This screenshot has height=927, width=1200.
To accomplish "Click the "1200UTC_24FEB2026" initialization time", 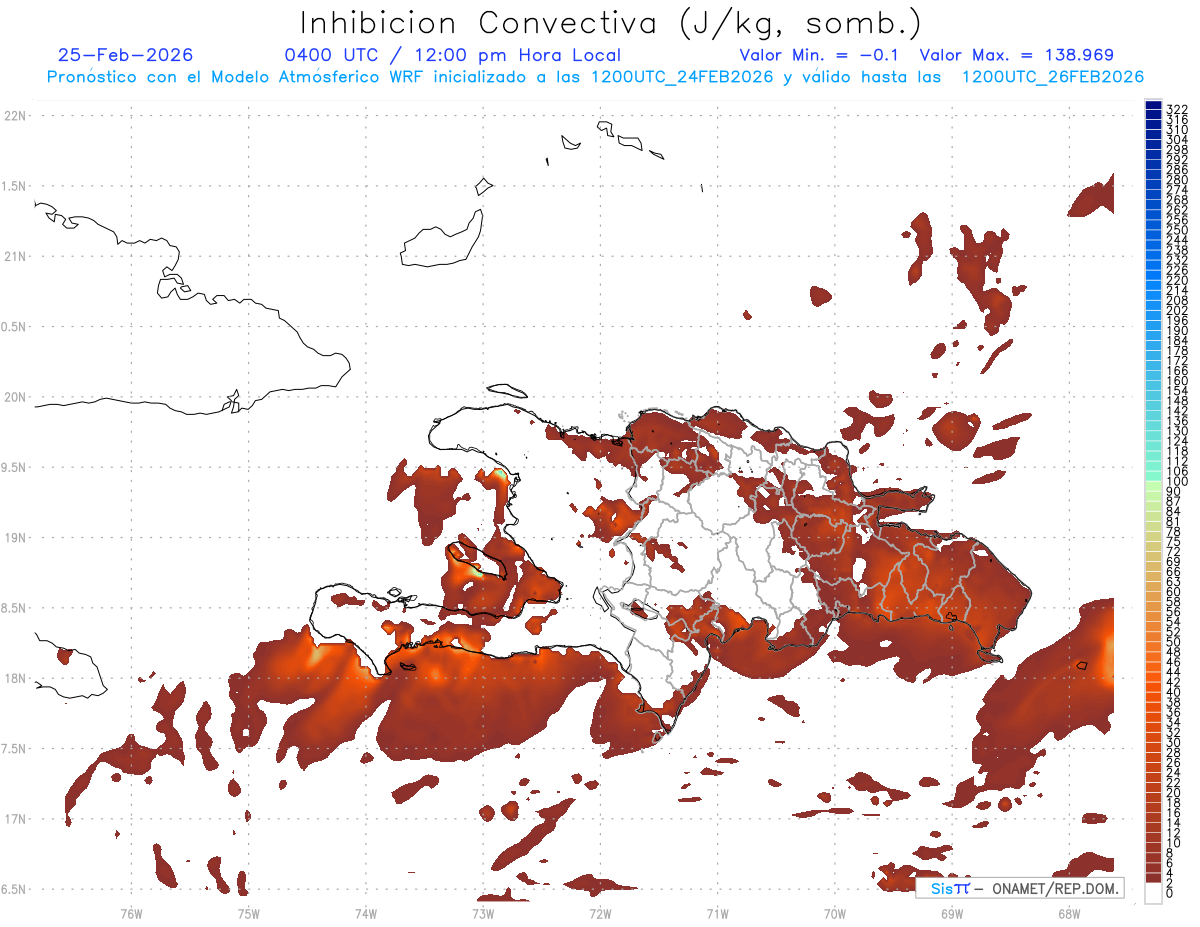I will tap(682, 77).
